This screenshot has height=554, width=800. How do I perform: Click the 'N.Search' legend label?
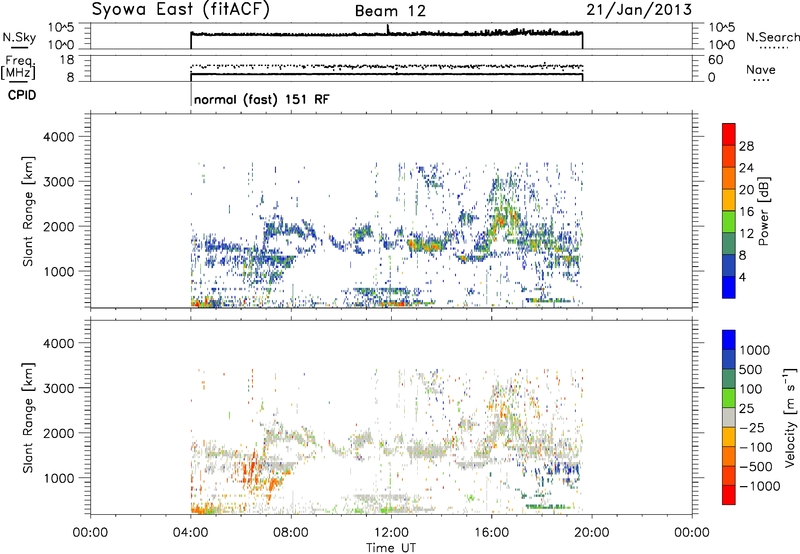click(x=772, y=37)
